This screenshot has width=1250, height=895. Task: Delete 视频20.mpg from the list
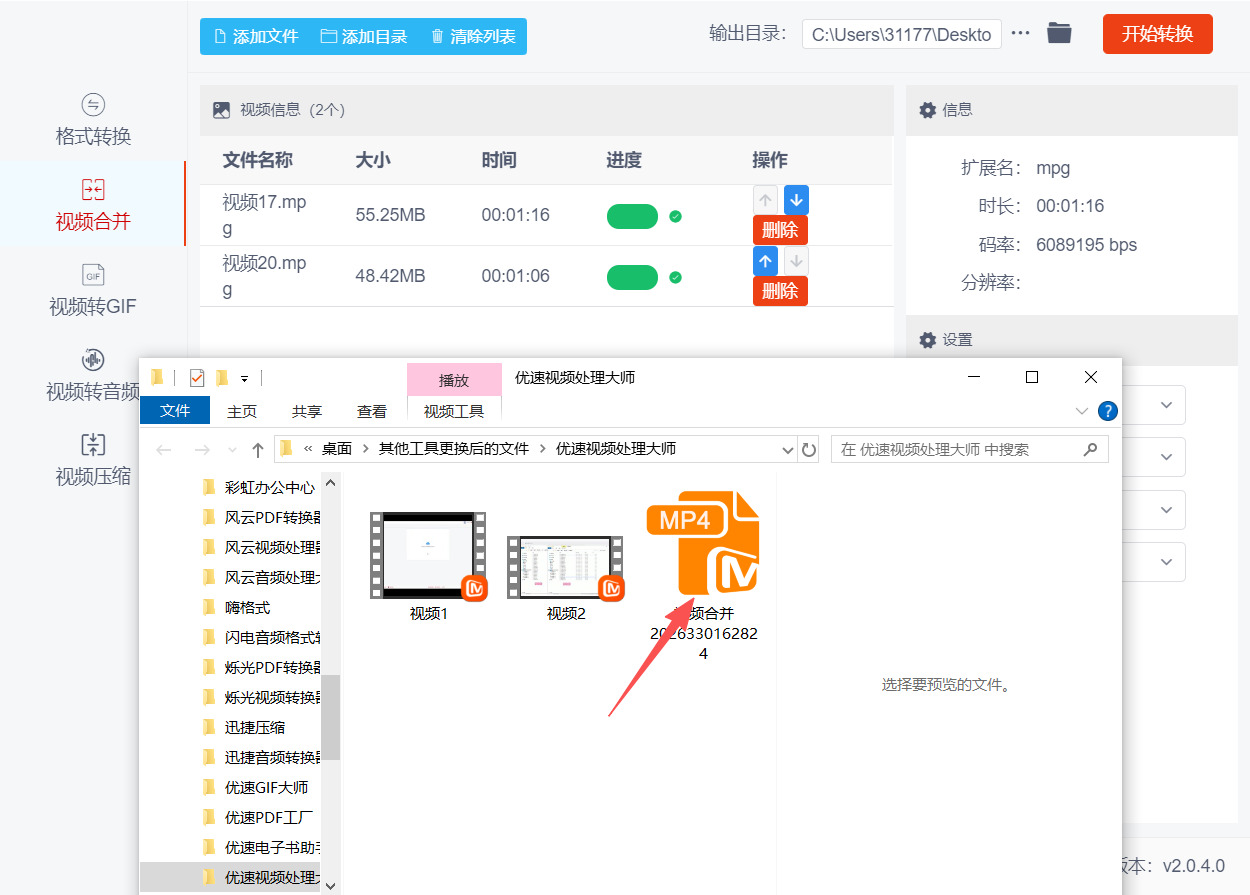[x=780, y=291]
